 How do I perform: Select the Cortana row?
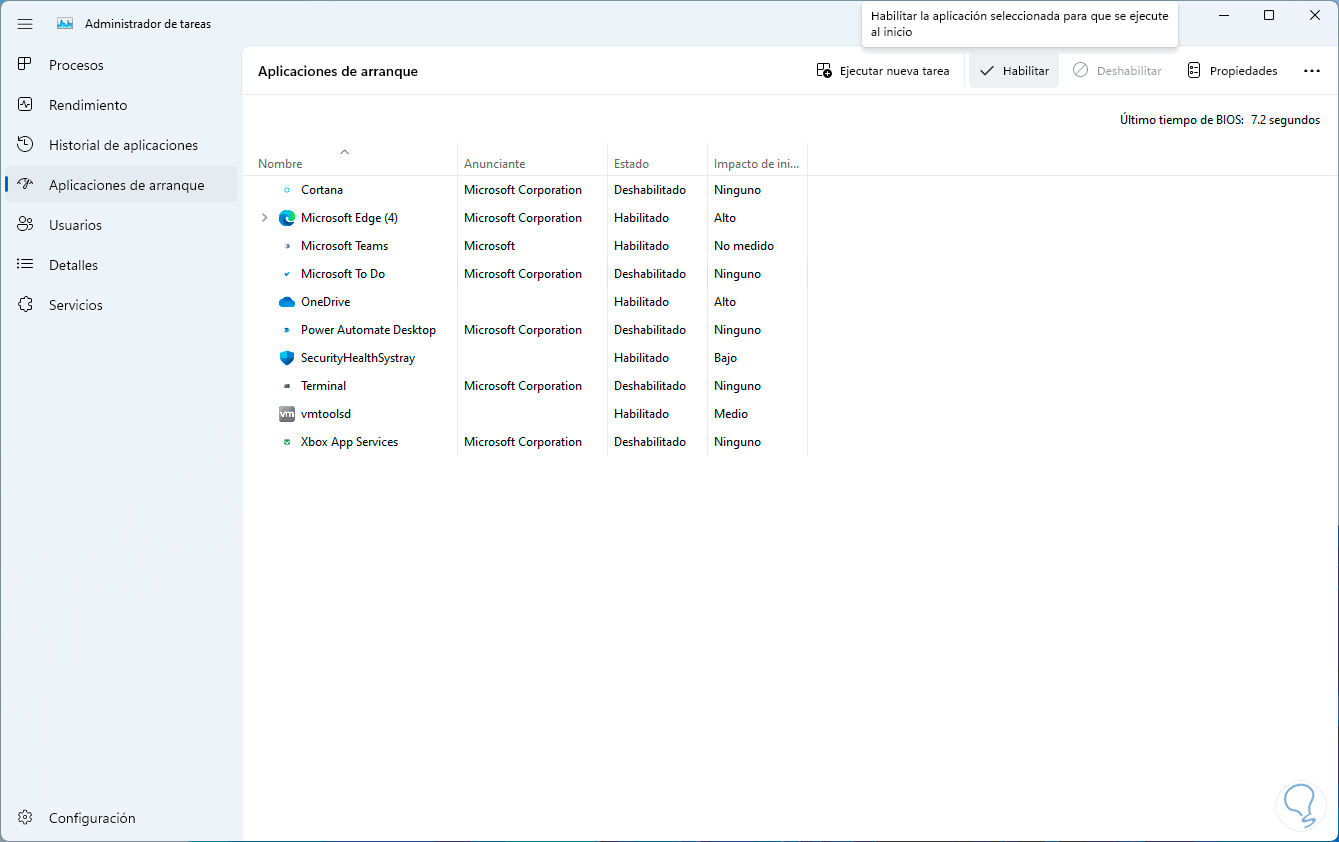(x=525, y=190)
